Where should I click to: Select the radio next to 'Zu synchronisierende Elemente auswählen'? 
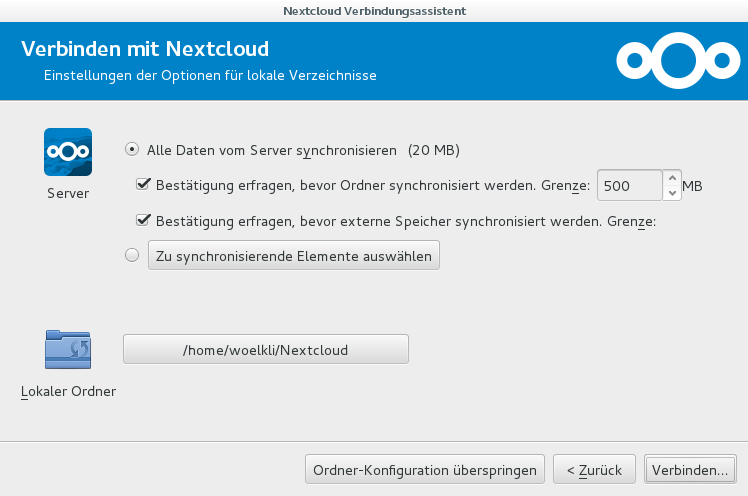pyautogui.click(x=132, y=255)
